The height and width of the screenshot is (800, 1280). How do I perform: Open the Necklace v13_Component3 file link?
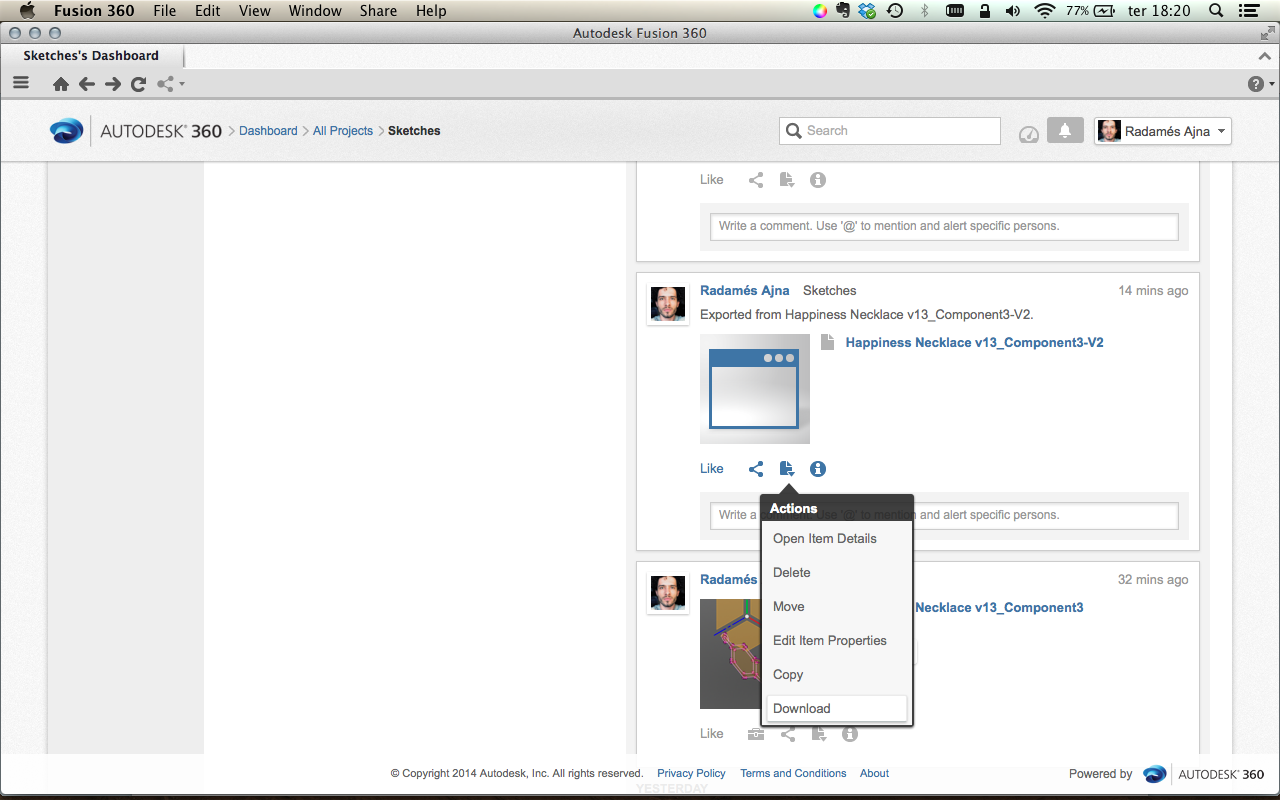999,607
